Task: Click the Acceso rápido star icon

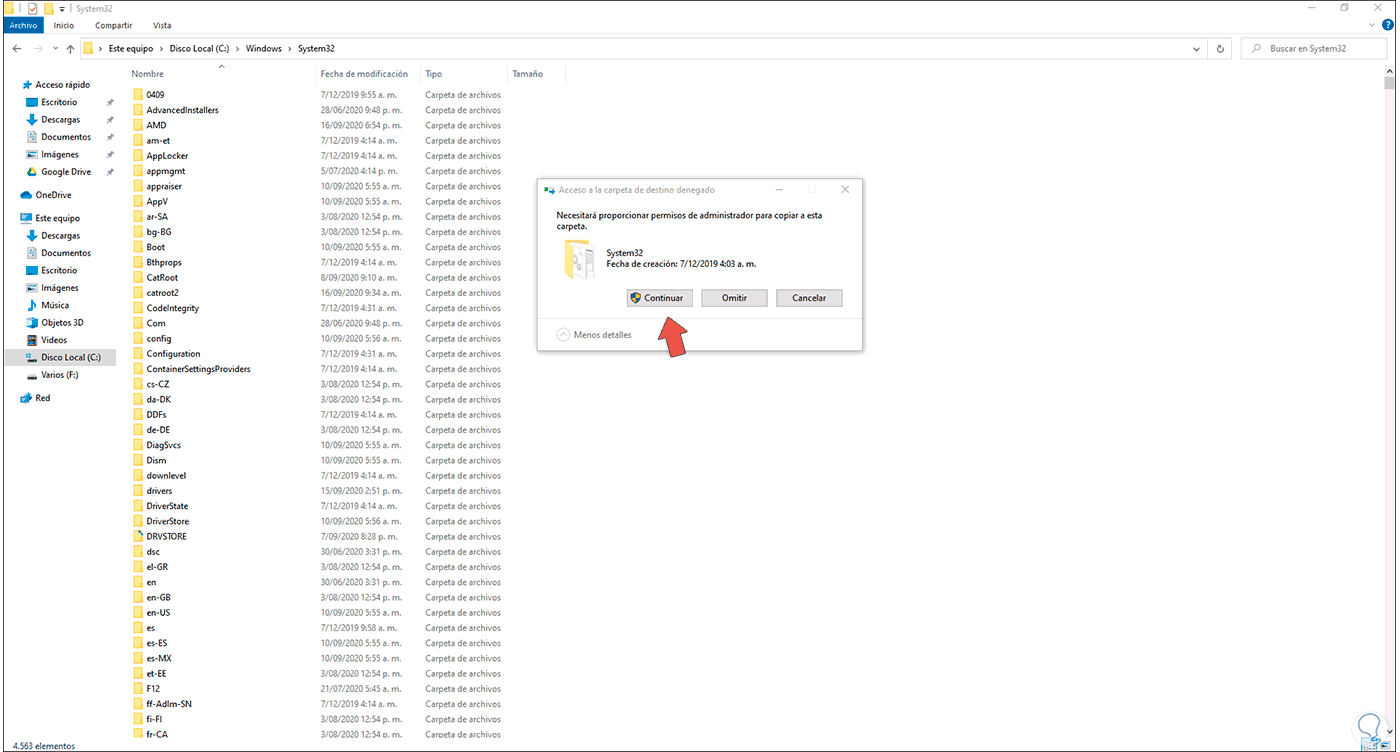Action: 26,85
